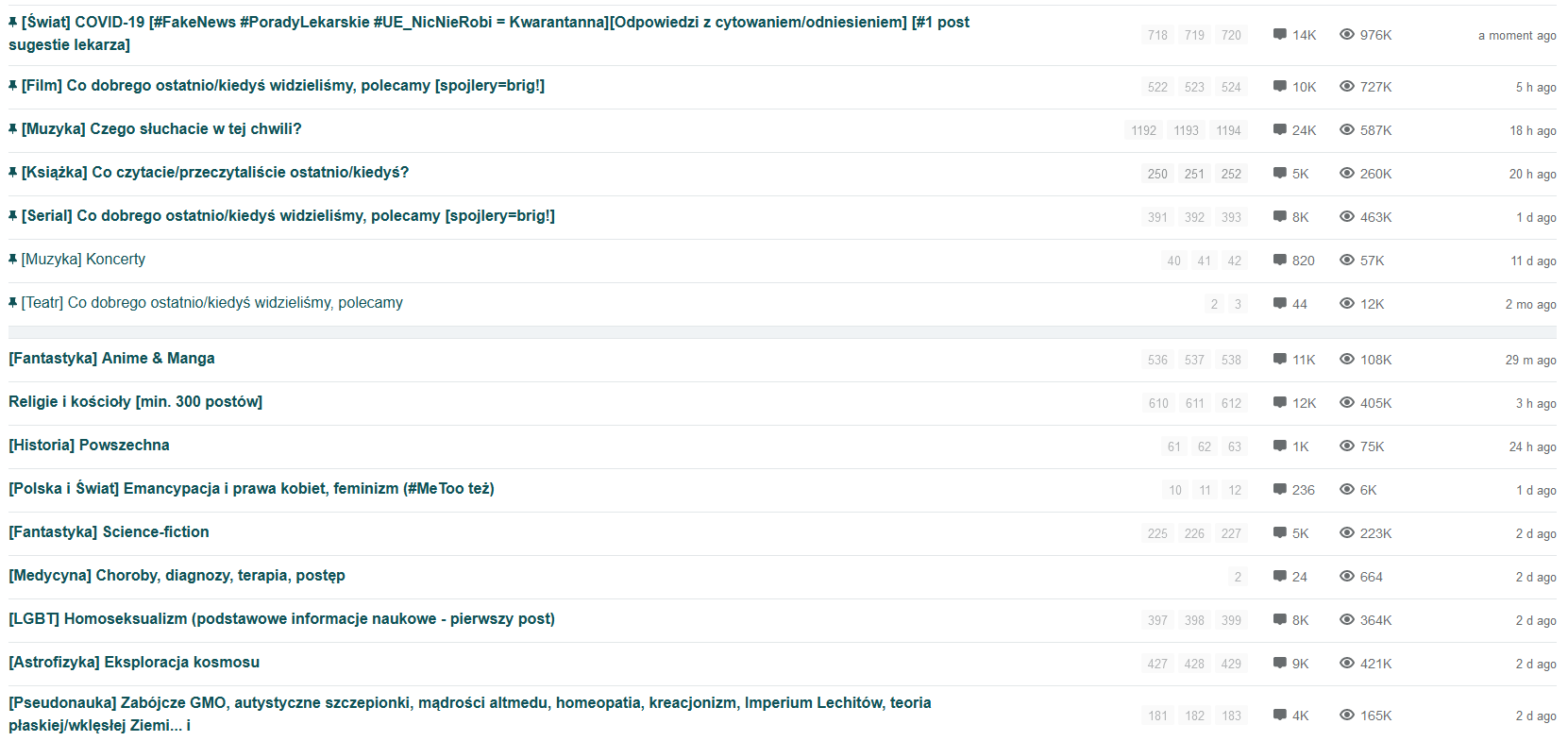Screen dimensions: 1568x741
Task: Click the pin icon next to [Film] topic
Action: coord(13,85)
